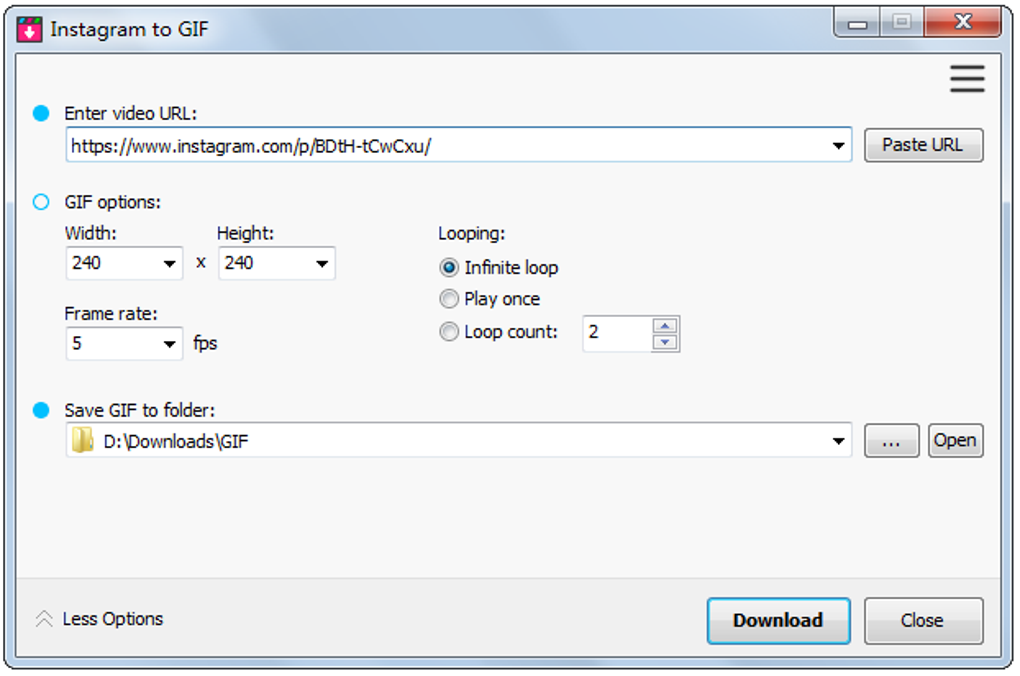The height and width of the screenshot is (676, 1020).
Task: Open the Width dropdown
Action: click(170, 264)
